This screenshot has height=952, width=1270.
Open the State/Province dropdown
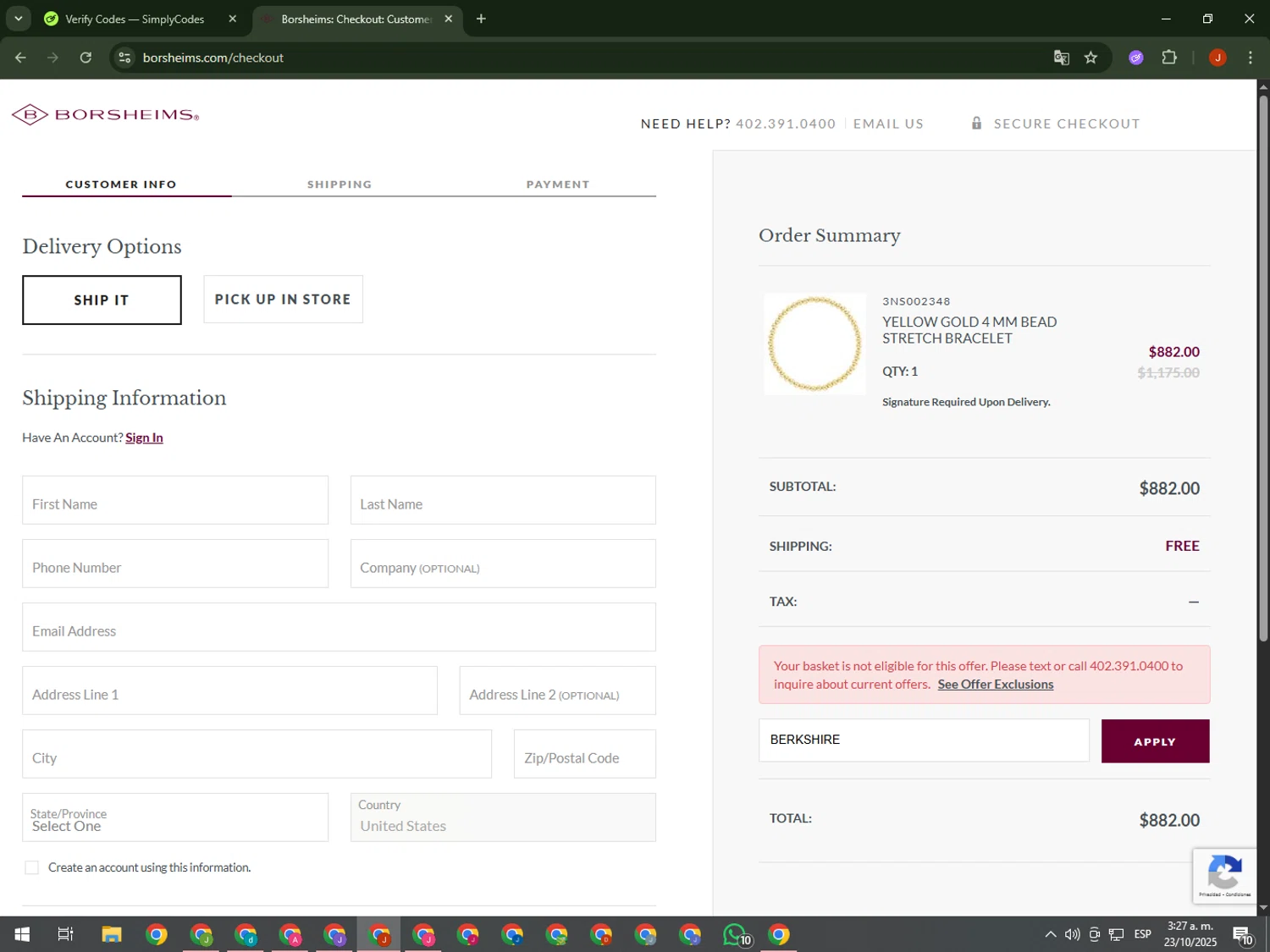[175, 817]
